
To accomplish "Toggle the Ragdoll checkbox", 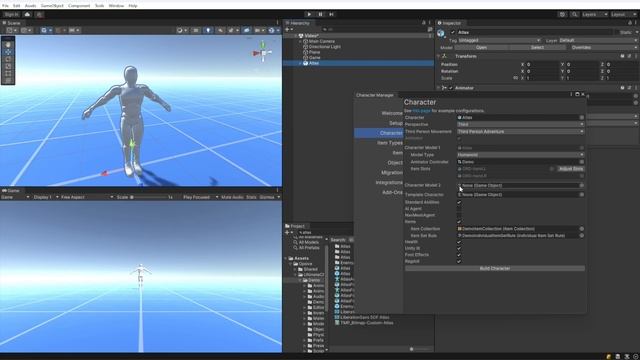I will tap(459, 261).
